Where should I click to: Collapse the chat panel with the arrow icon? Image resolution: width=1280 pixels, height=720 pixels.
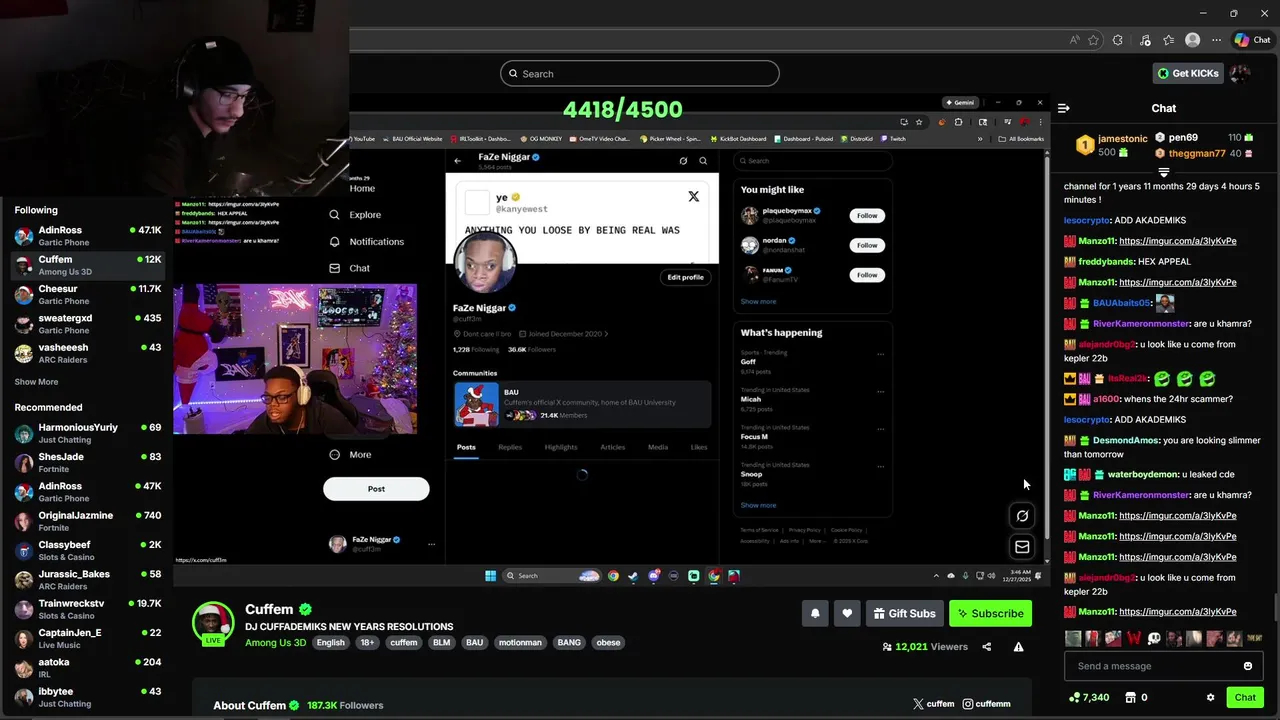pyautogui.click(x=1064, y=108)
